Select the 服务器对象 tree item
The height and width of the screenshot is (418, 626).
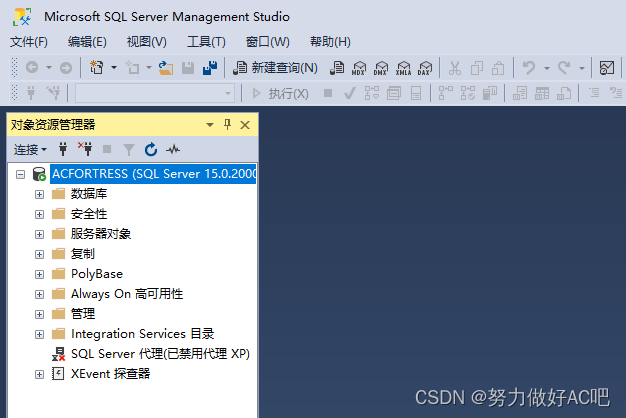101,234
